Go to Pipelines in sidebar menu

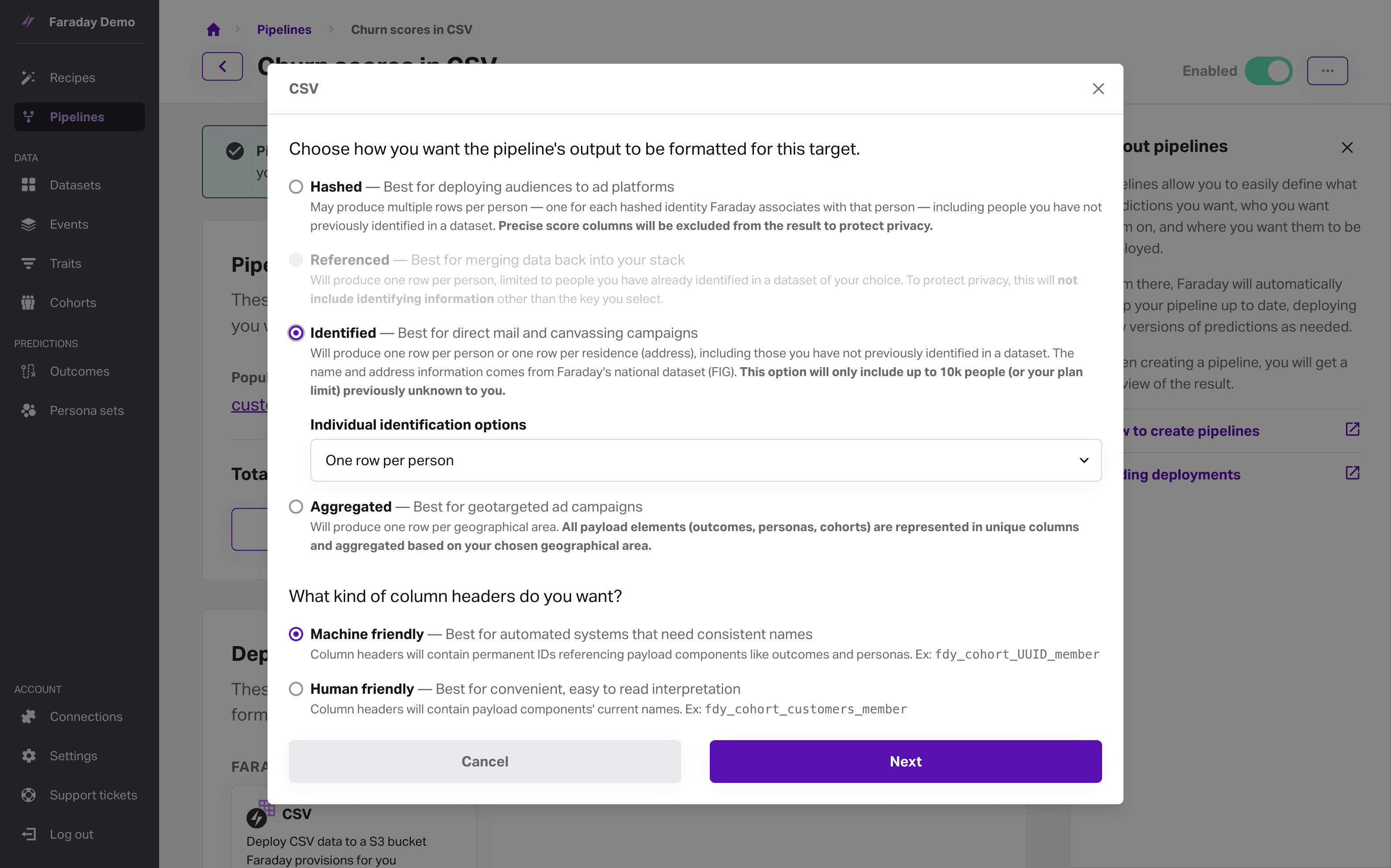click(77, 117)
